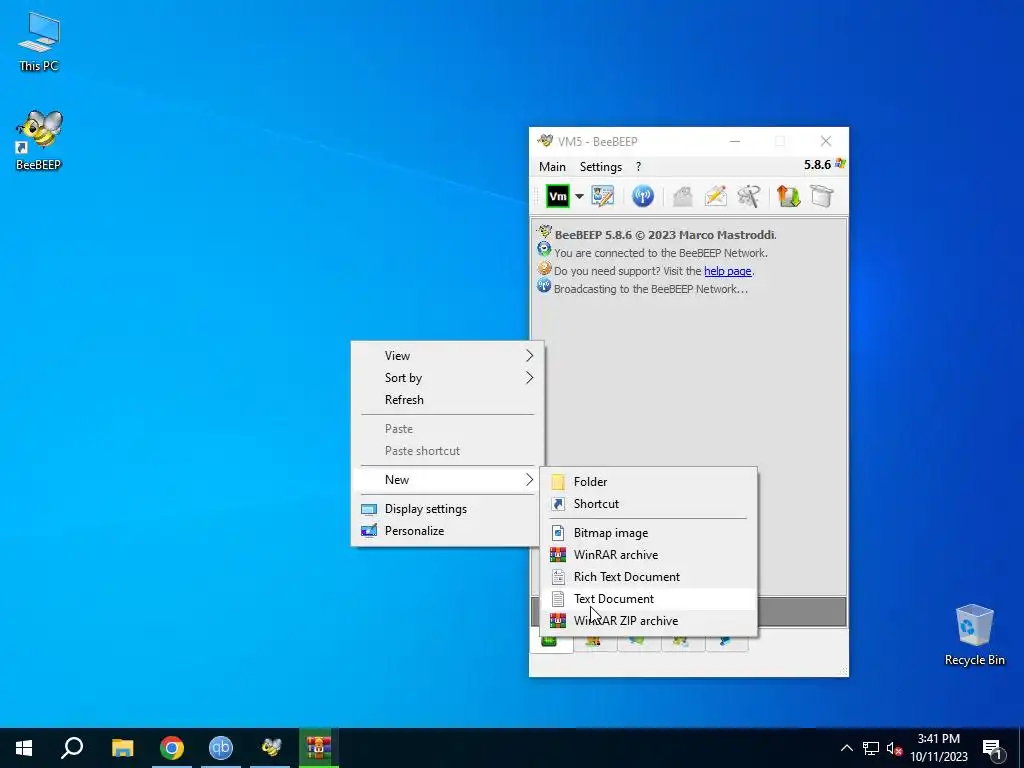Switch to BeeBEEP via taskbar icon
This screenshot has height=768, width=1024.
click(270, 748)
